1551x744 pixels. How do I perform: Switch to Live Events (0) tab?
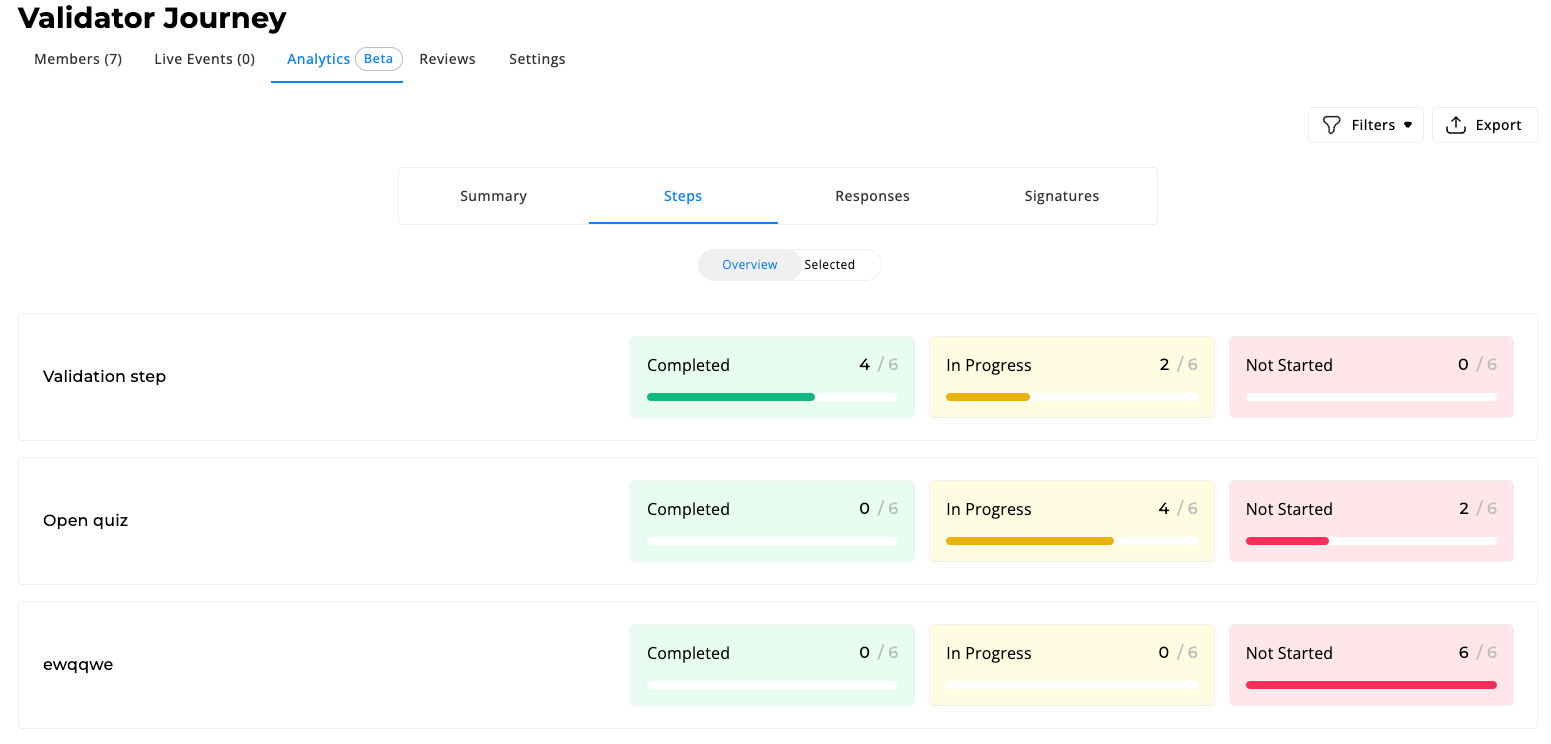tap(204, 59)
